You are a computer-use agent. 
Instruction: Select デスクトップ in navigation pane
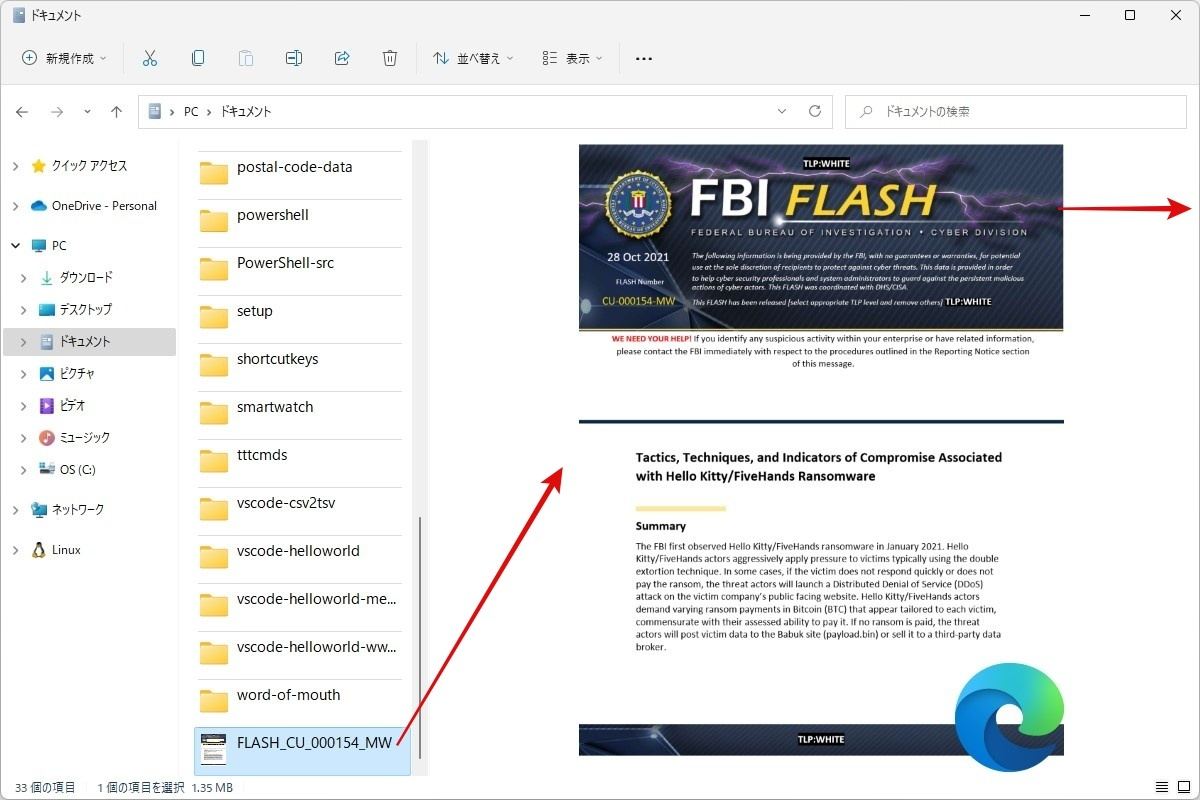[86, 310]
